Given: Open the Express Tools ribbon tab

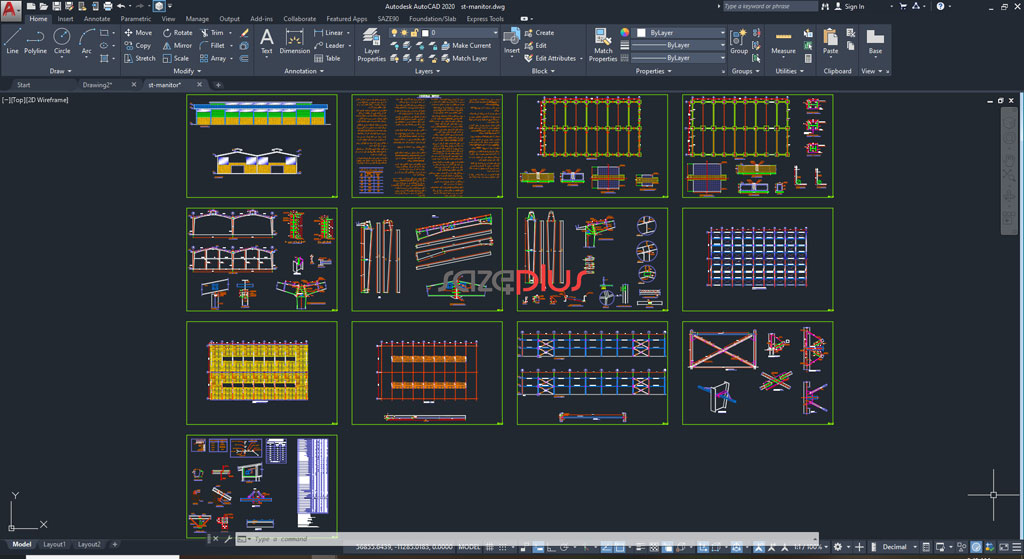Looking at the screenshot, I should [x=485, y=19].
